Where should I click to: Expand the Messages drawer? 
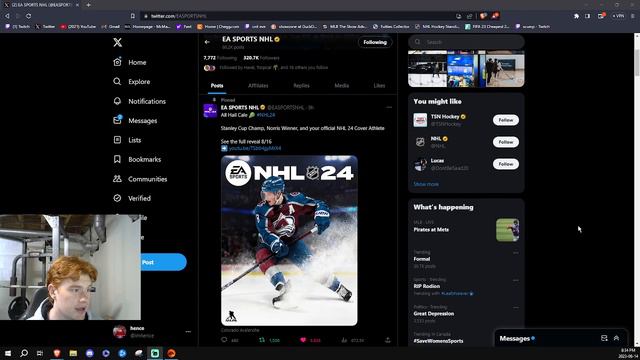(616, 338)
